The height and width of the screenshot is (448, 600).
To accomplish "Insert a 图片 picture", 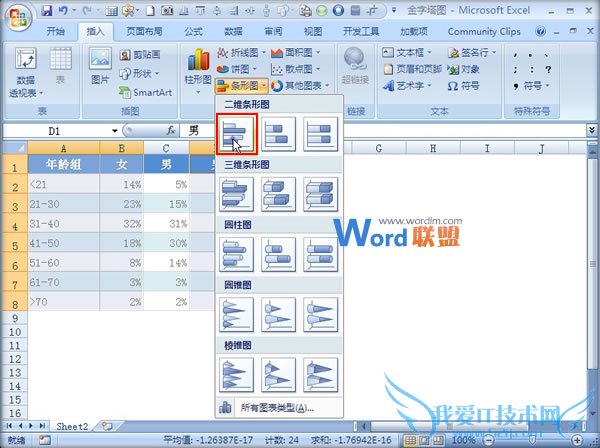I will pyautogui.click(x=100, y=66).
